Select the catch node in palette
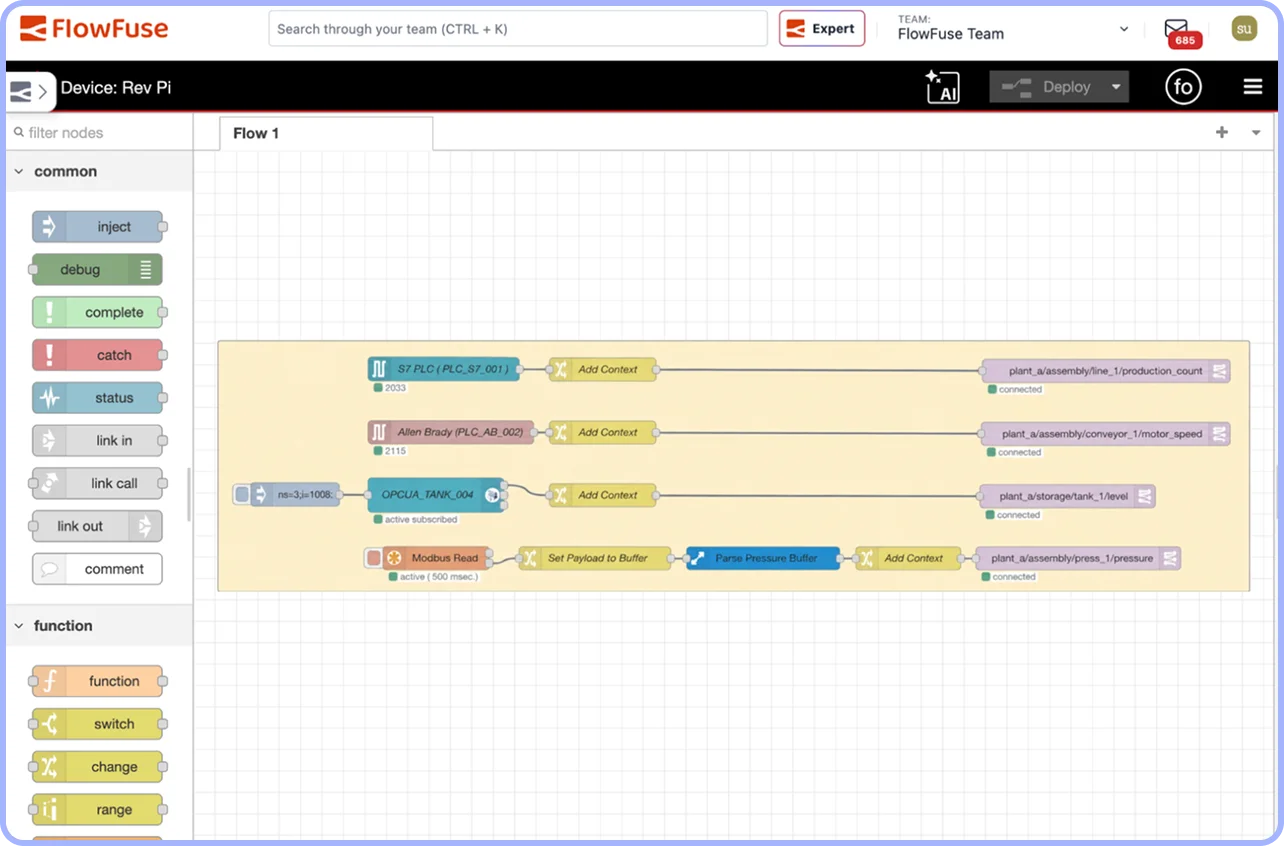The height and width of the screenshot is (846, 1284). (97, 355)
